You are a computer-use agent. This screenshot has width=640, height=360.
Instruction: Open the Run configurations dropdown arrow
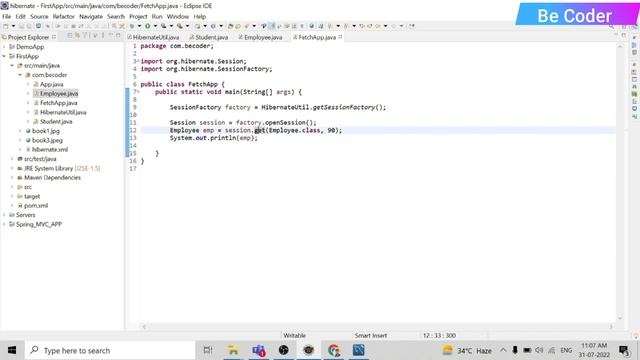(155, 26)
